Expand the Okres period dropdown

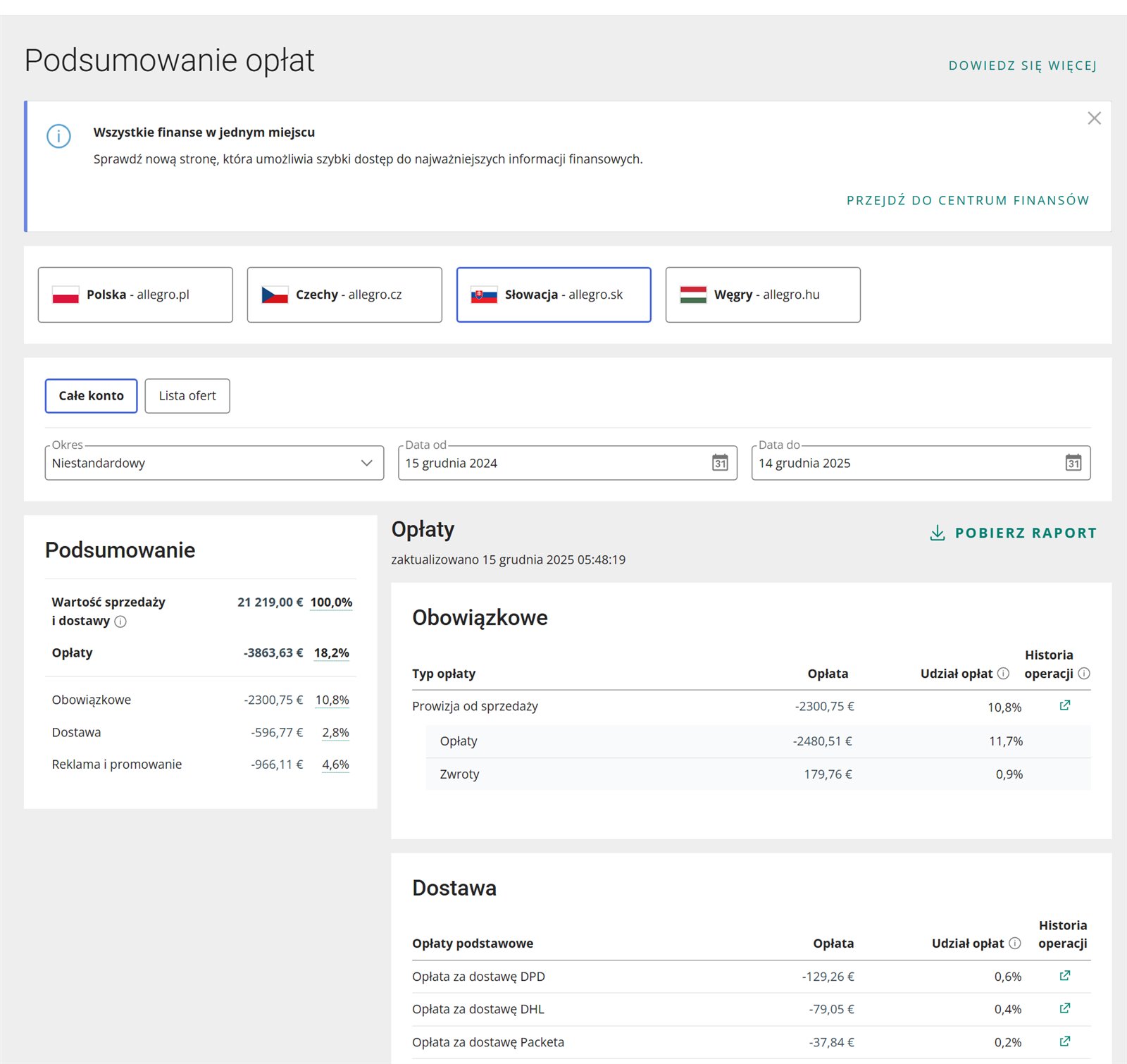[x=214, y=463]
